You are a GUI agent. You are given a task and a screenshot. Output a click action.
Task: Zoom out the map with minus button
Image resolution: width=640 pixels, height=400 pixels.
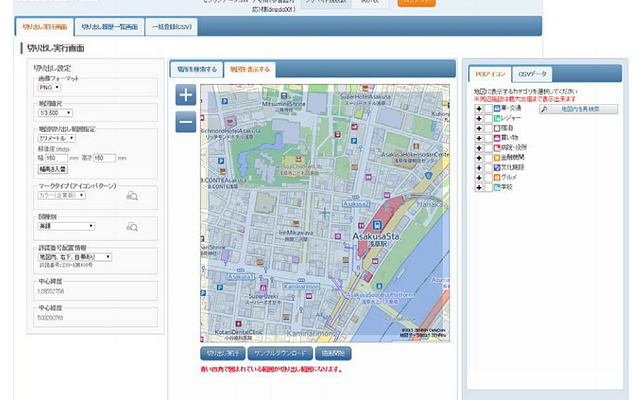(186, 122)
